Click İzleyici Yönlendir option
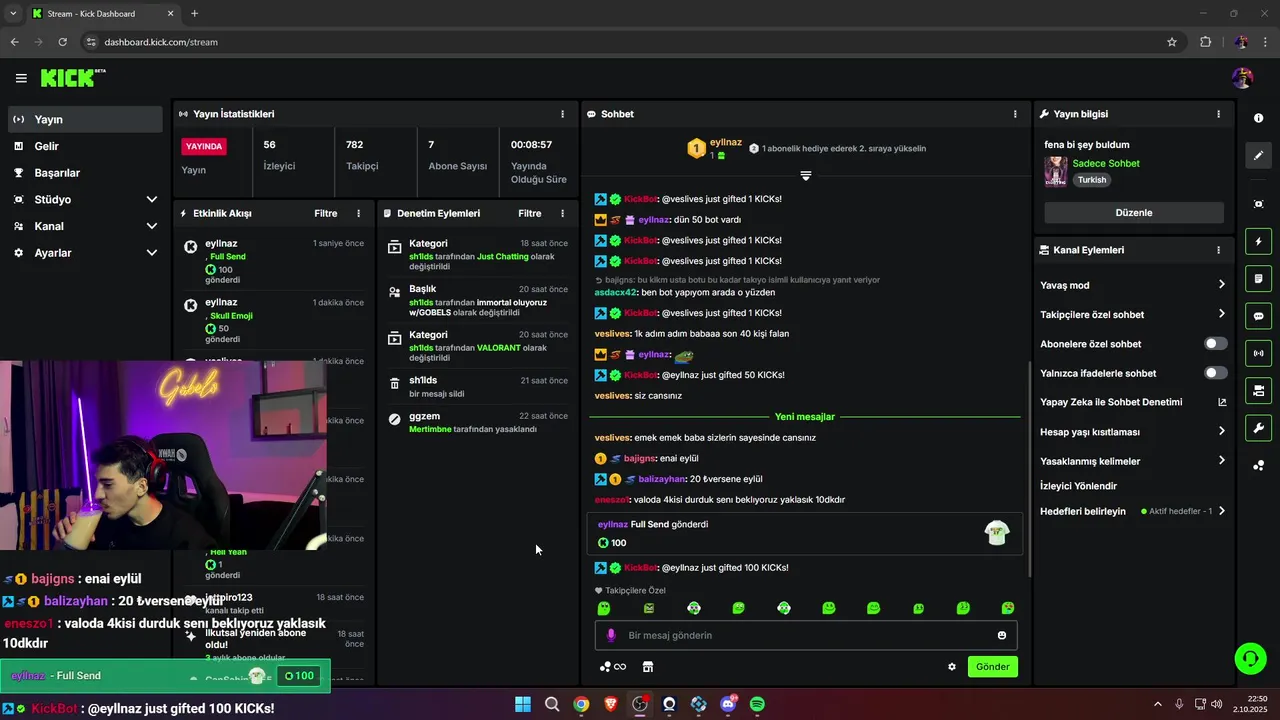The height and width of the screenshot is (720, 1280). click(1078, 486)
